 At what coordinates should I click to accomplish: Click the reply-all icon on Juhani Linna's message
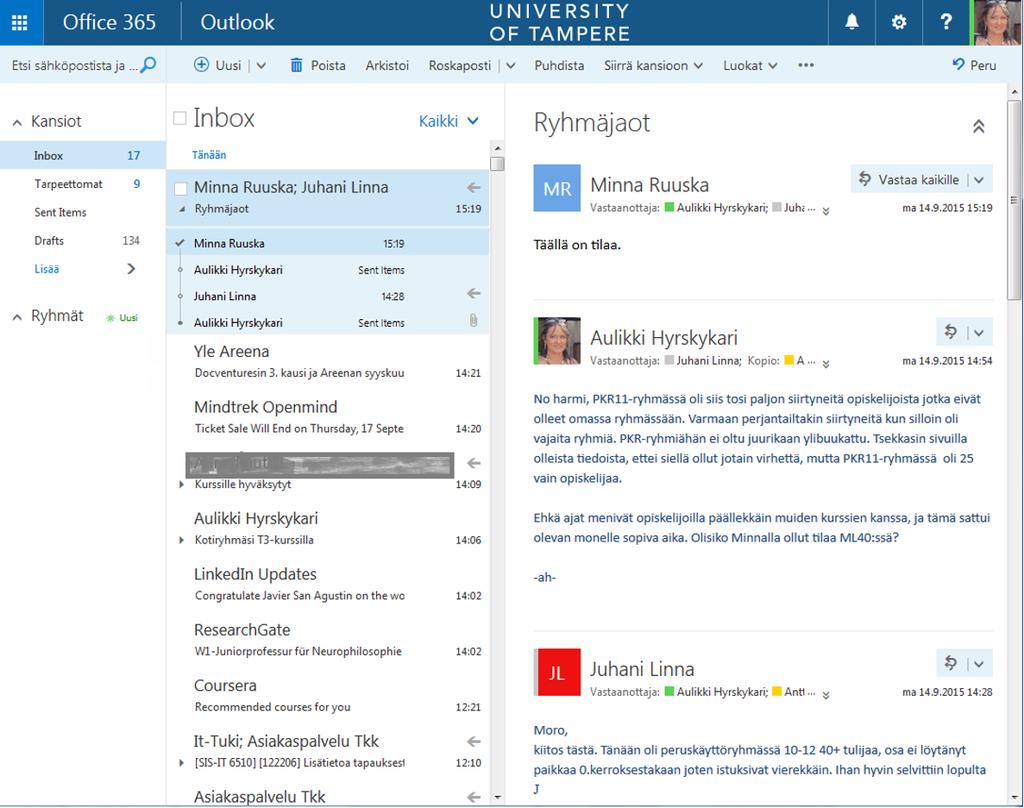point(951,663)
